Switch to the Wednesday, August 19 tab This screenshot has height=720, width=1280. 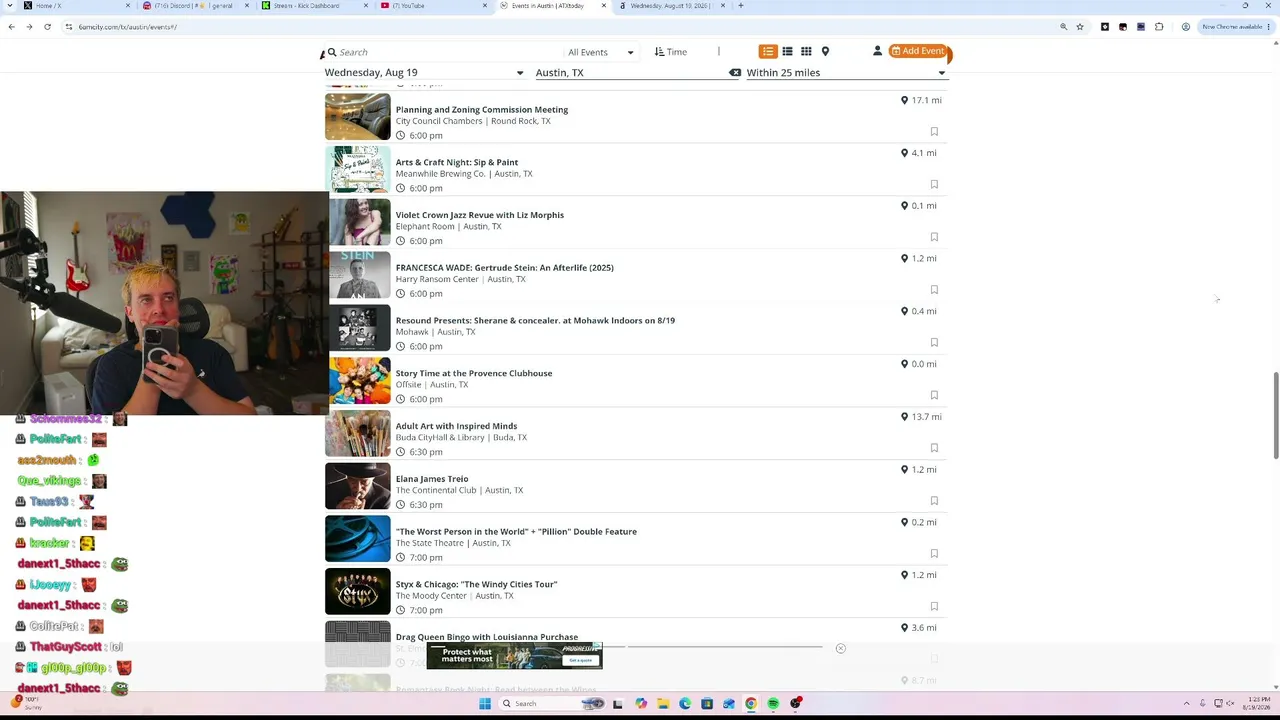[672, 6]
